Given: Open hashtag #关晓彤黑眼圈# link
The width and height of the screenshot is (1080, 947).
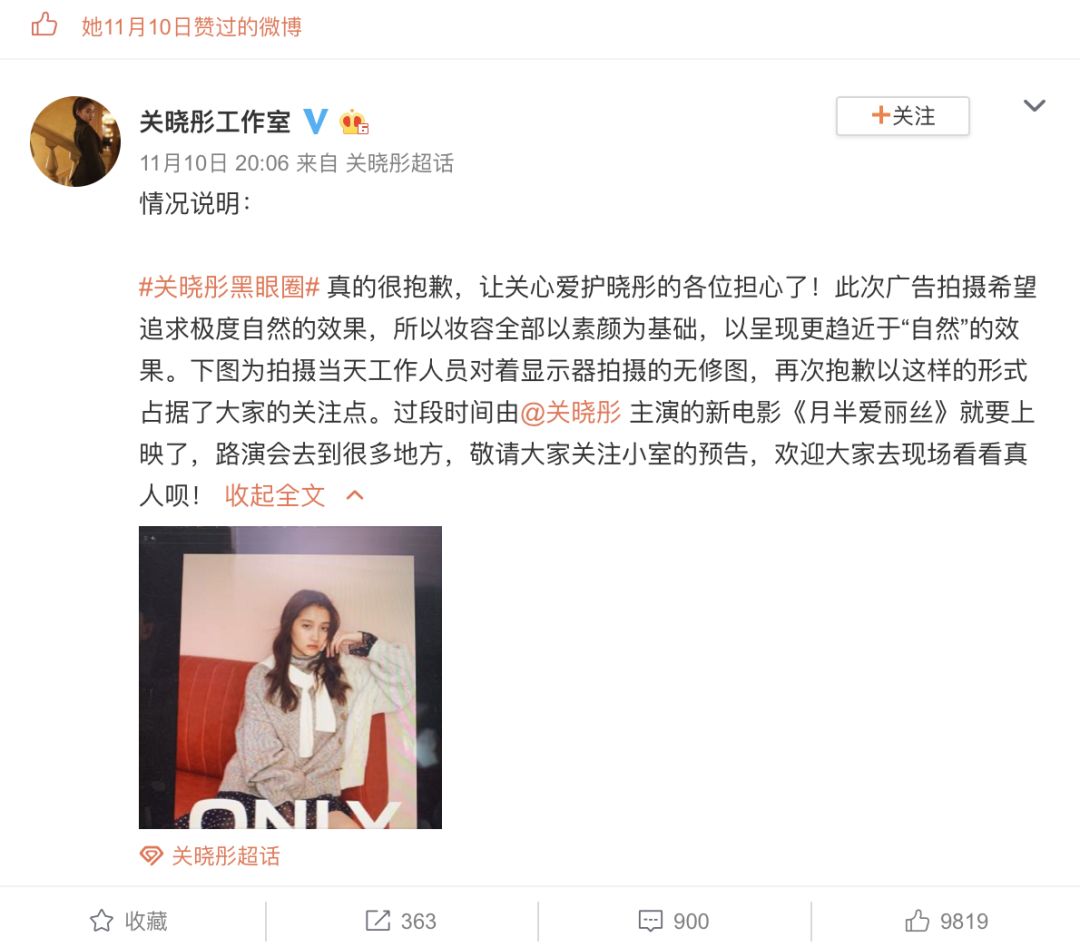Looking at the screenshot, I should pos(229,287).
